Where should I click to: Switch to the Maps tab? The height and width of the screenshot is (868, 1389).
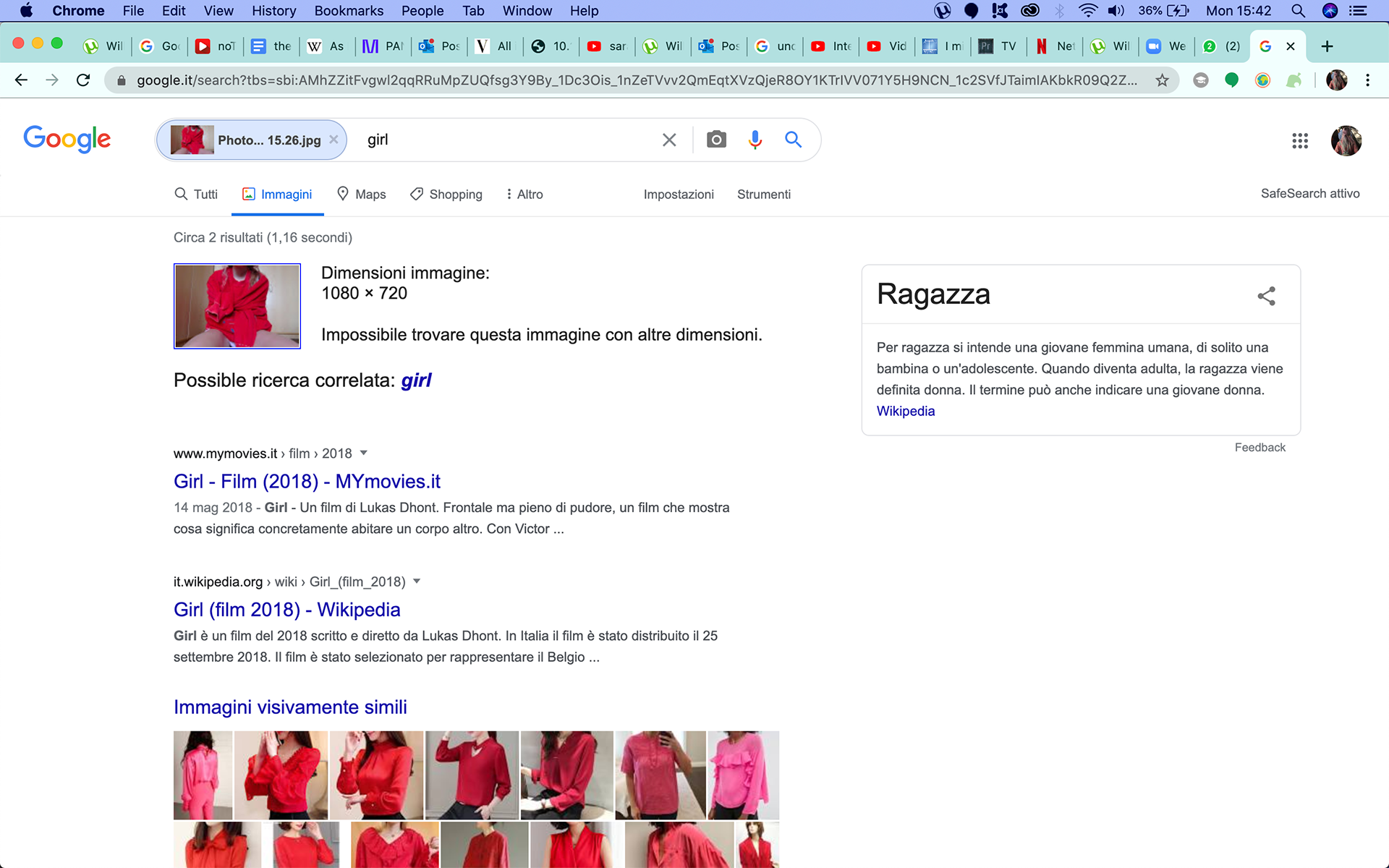point(362,194)
